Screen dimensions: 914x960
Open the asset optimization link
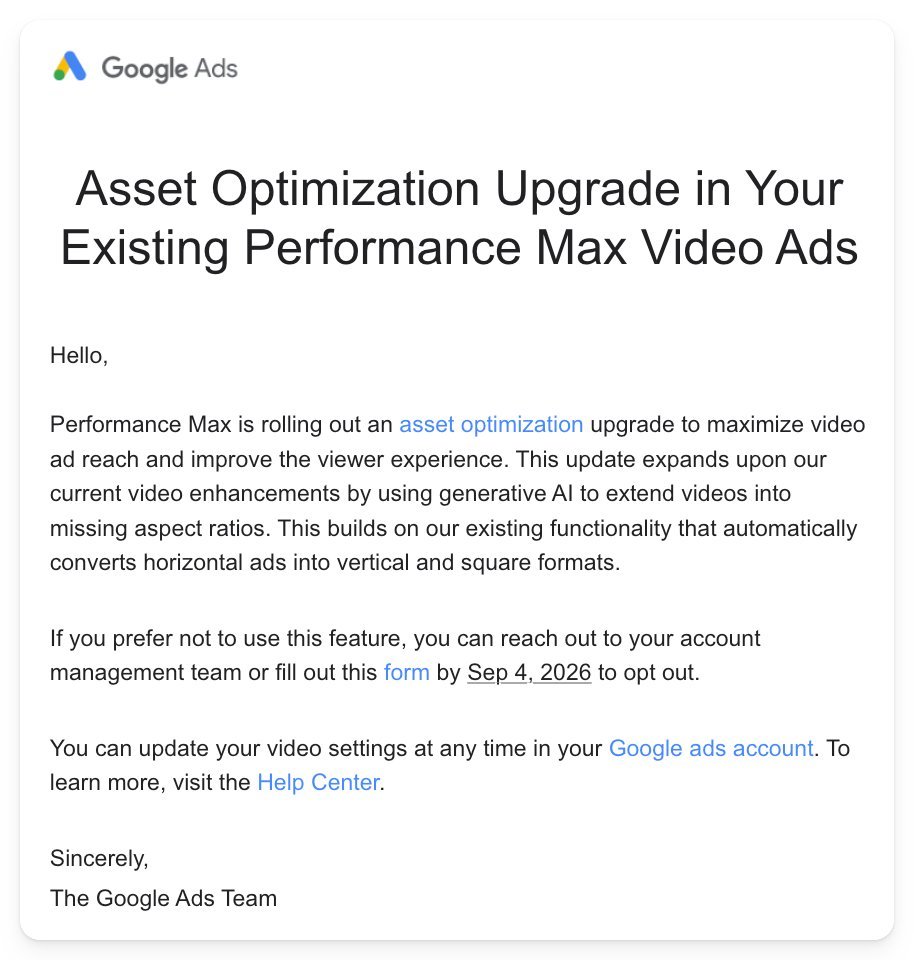[491, 424]
